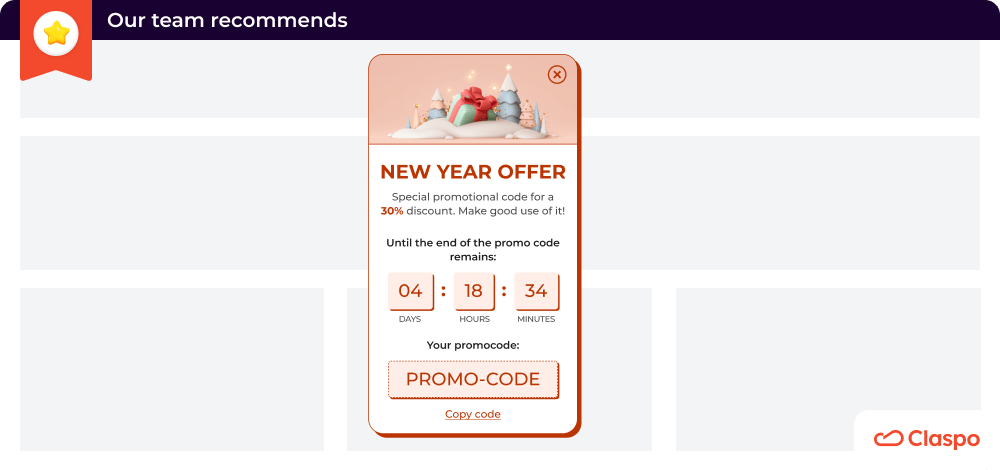Image resolution: width=1000 pixels, height=470 pixels.
Task: Click the Our team recommends header
Action: [227, 20]
